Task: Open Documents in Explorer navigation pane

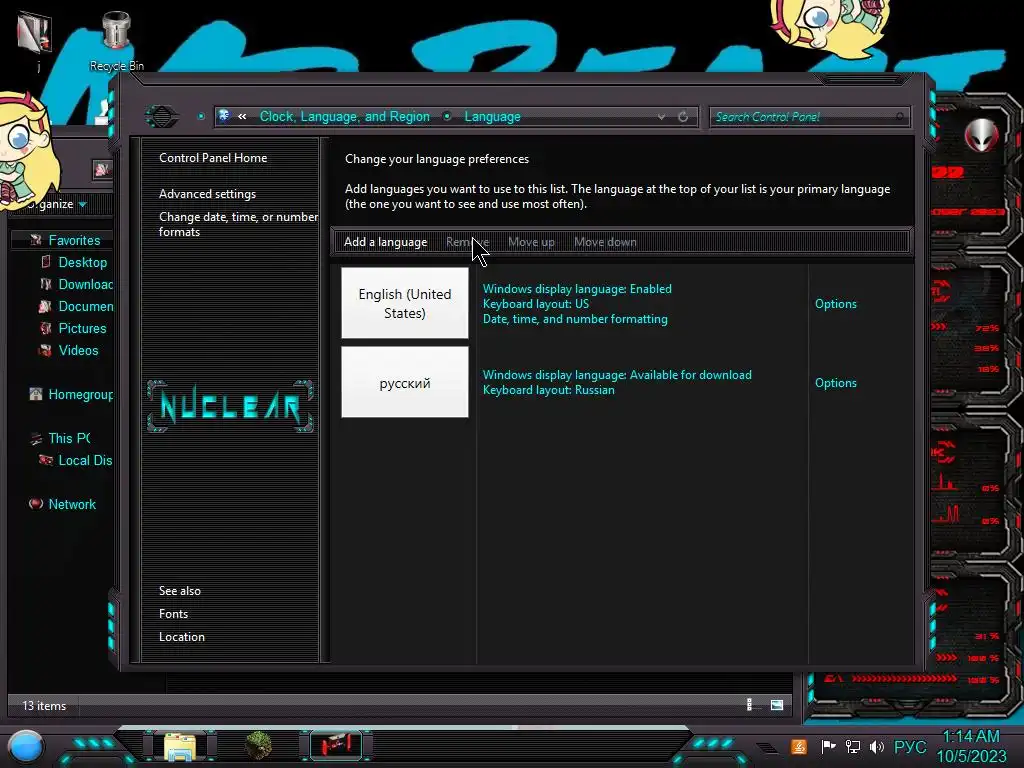Action: pos(86,306)
